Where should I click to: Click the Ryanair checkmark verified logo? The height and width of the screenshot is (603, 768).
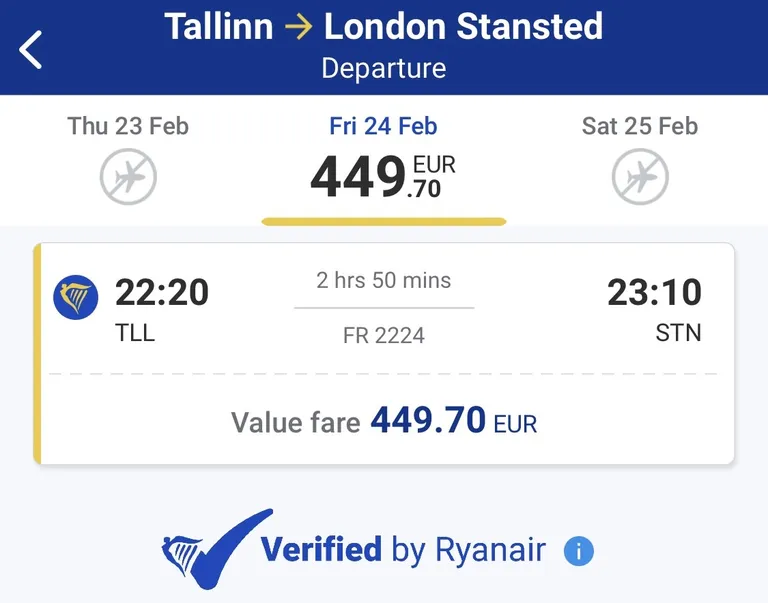point(217,549)
